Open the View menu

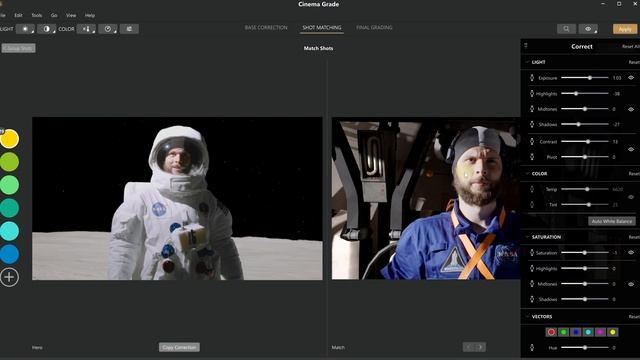71,15
